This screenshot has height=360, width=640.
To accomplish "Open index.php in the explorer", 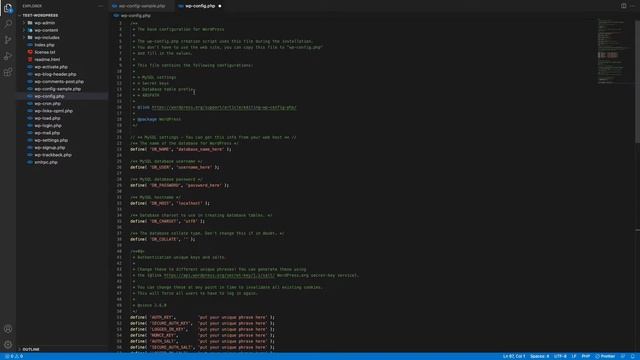I will point(44,45).
